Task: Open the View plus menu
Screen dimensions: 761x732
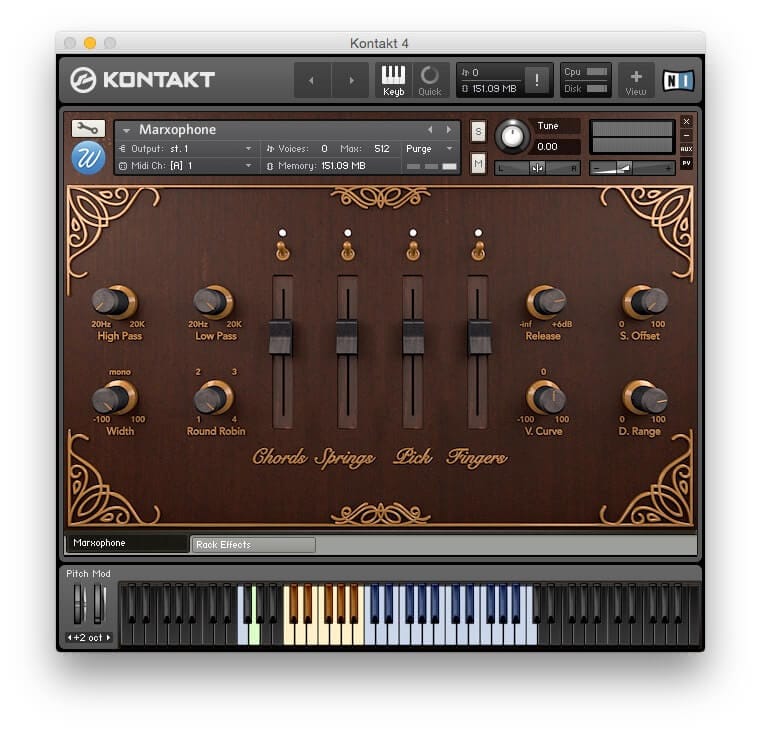Action: 636,81
